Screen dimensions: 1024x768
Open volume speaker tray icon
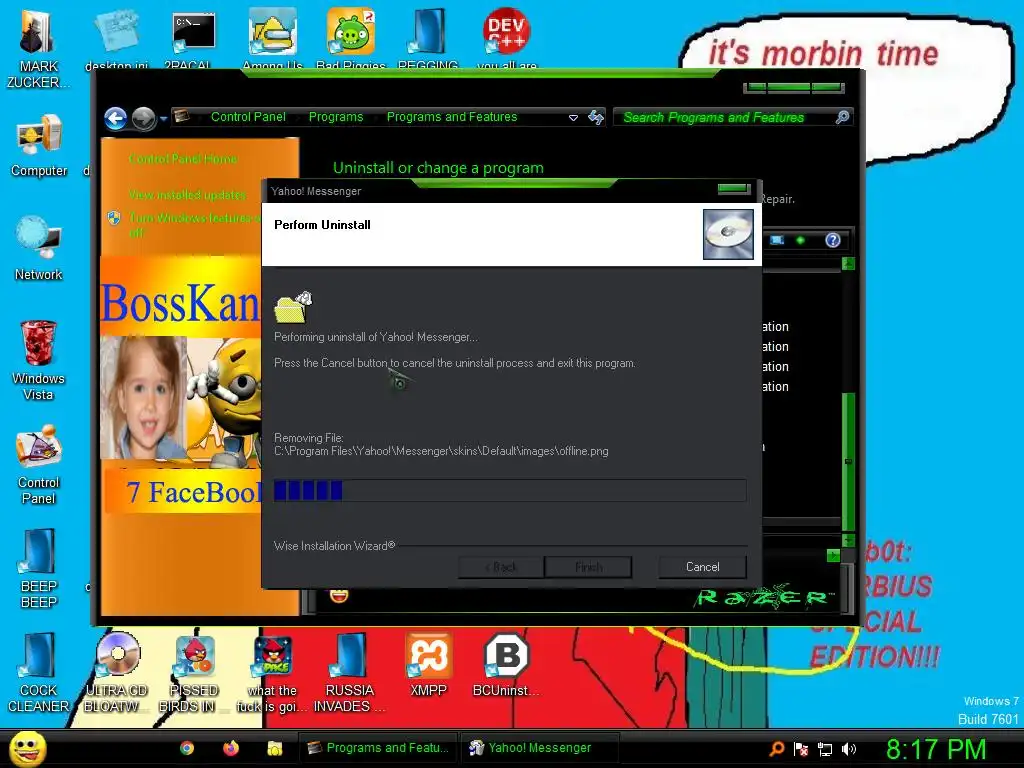point(849,749)
